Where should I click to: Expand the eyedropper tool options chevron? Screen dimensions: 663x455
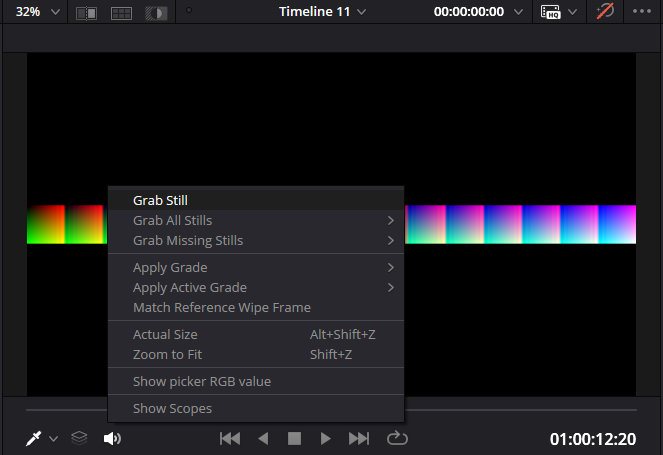click(53, 439)
